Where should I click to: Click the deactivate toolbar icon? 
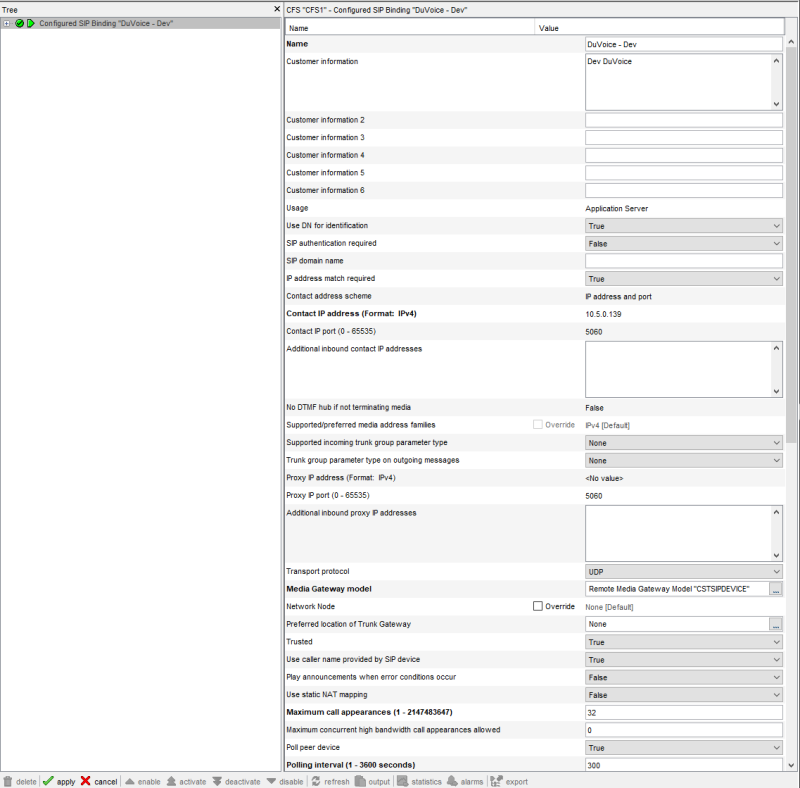pyautogui.click(x=217, y=781)
